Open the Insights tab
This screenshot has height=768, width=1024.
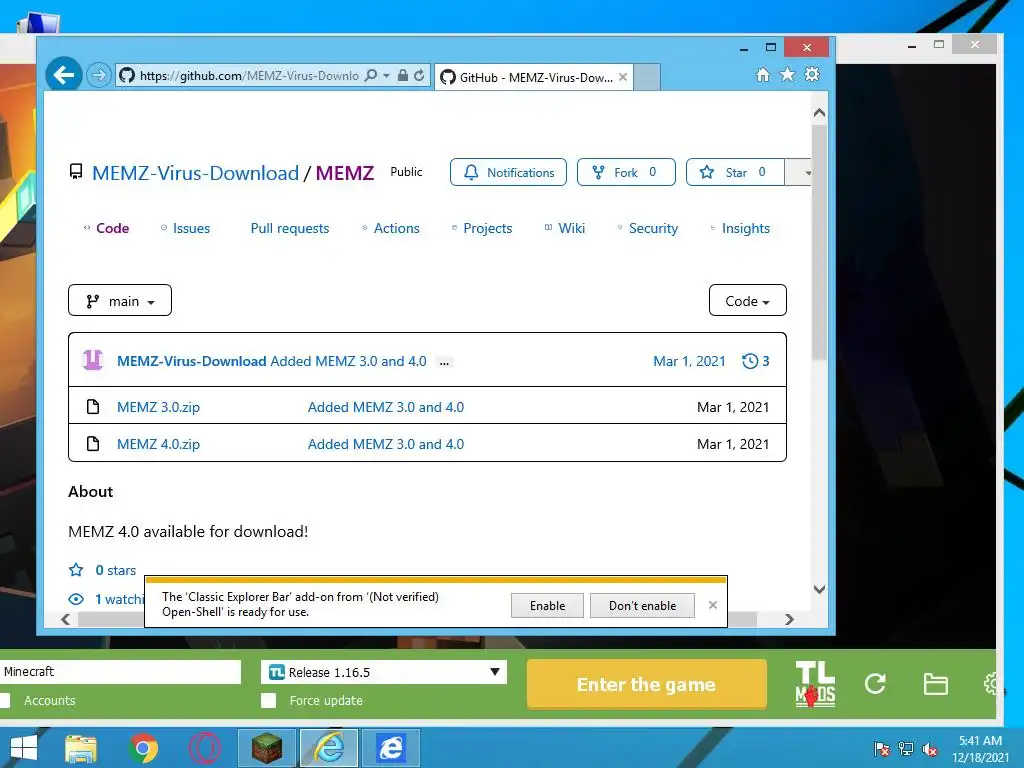tap(740, 228)
